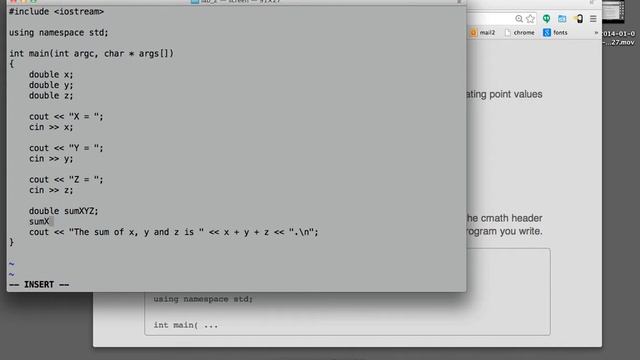Click the 'double y;' declaration line
Screen dimensions: 640x360
(x=51, y=85)
